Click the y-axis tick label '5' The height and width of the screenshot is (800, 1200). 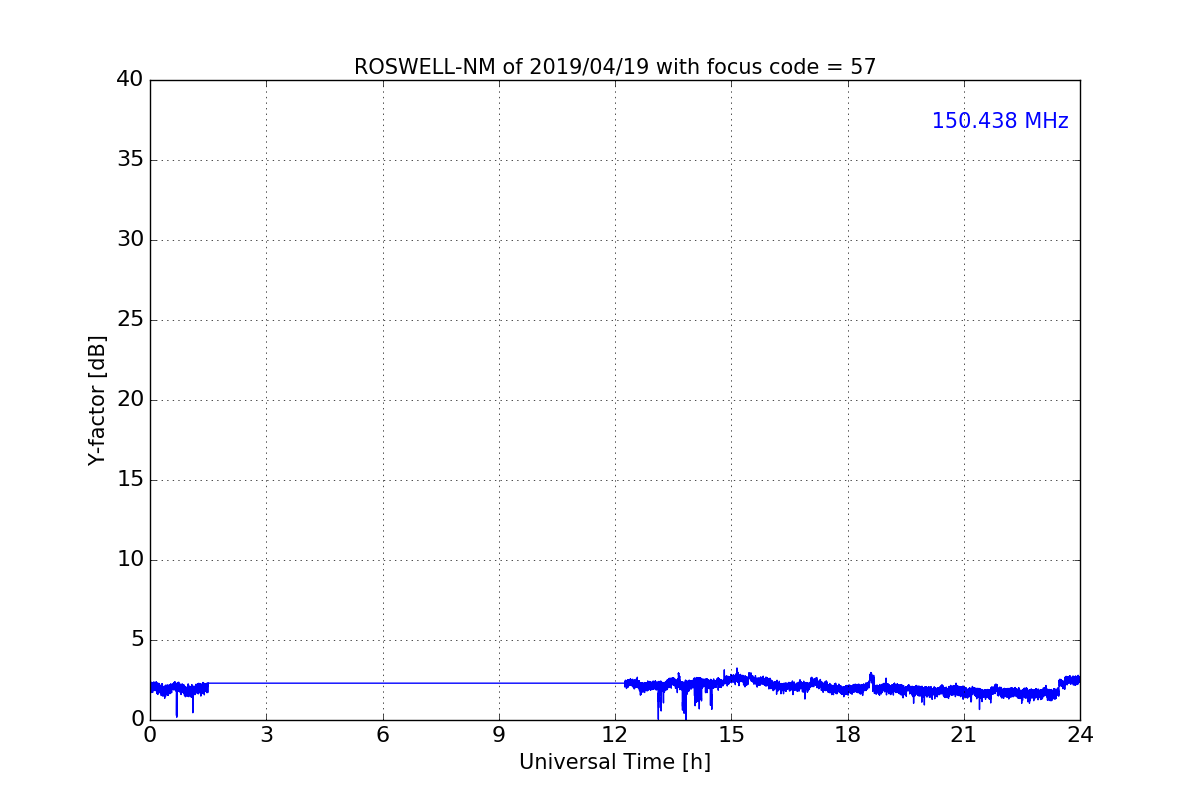137,639
